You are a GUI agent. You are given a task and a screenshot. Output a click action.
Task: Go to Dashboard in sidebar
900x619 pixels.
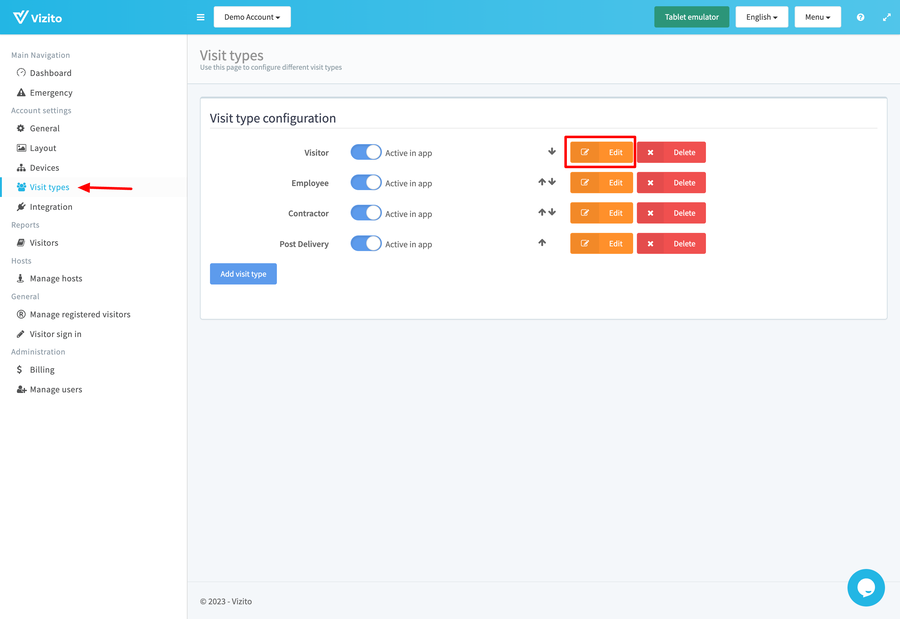pyautogui.click(x=50, y=73)
